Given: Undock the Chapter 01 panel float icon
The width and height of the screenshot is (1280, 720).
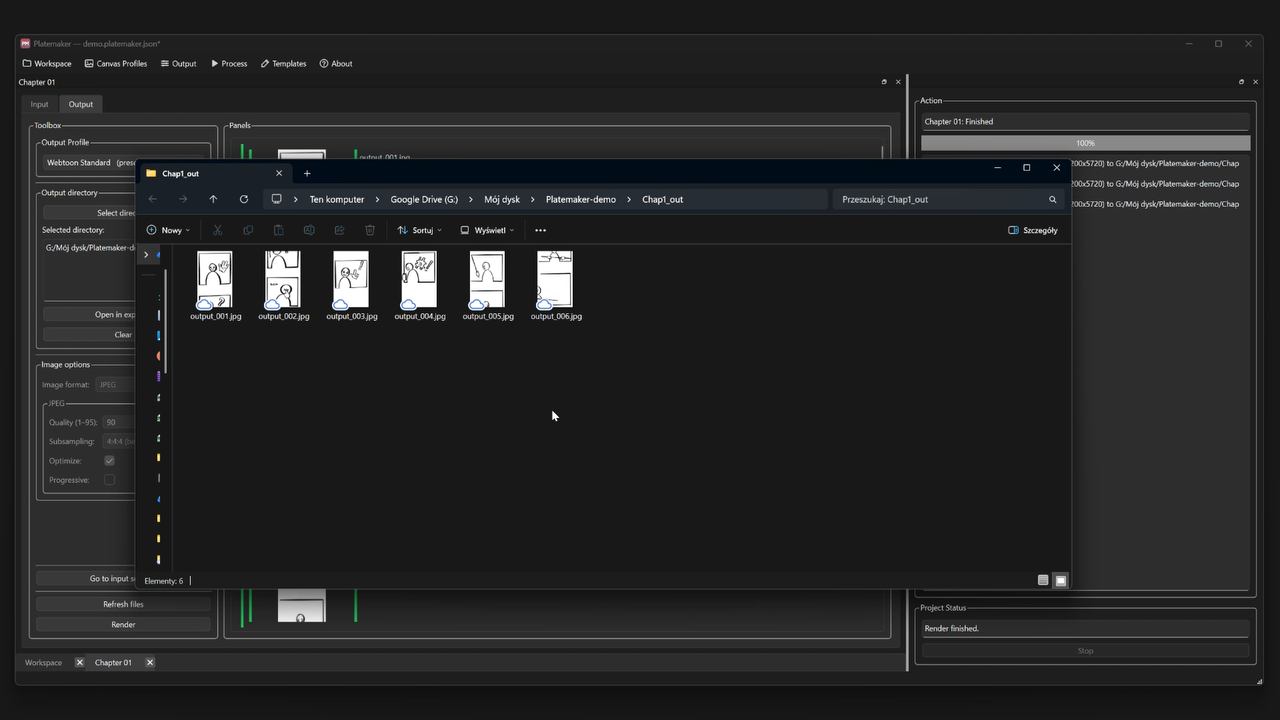Looking at the screenshot, I should click(884, 82).
